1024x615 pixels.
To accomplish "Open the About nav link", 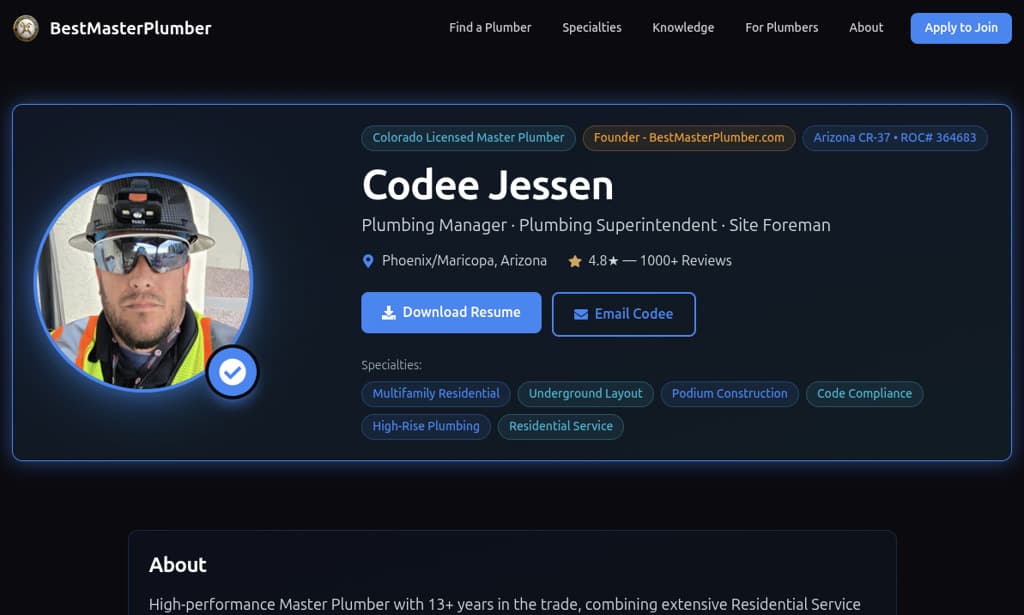I will click(x=866, y=27).
